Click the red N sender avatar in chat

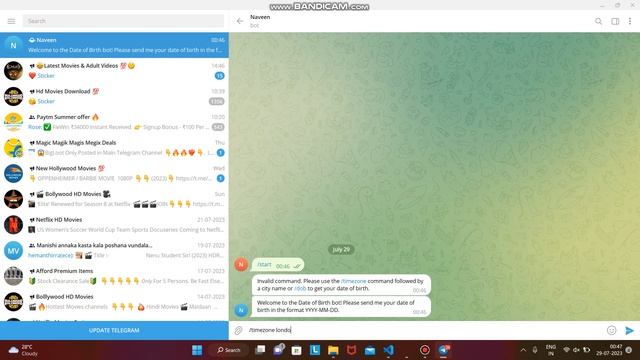241,264
